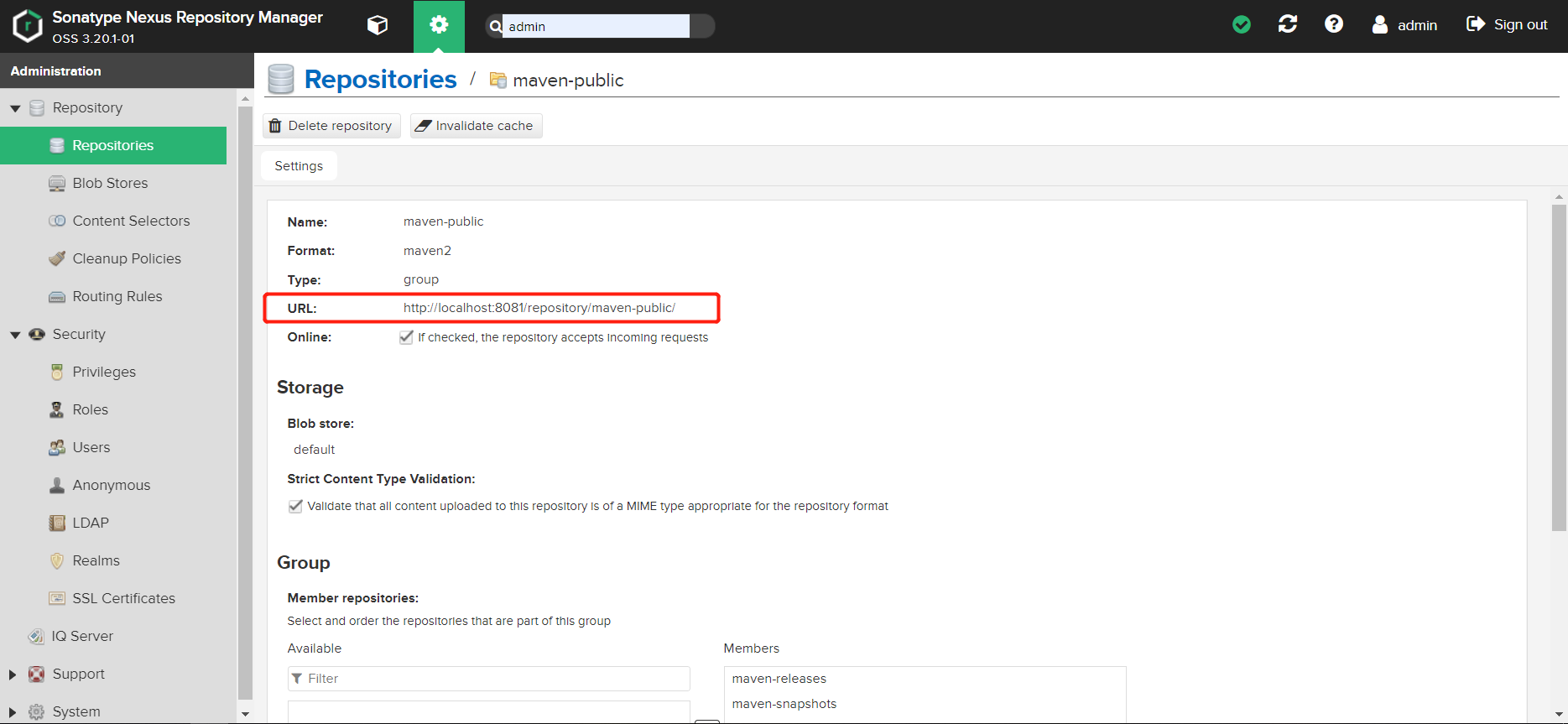Screen dimensions: 1568x724
Task: Click the Roles icon
Action: pos(57,409)
